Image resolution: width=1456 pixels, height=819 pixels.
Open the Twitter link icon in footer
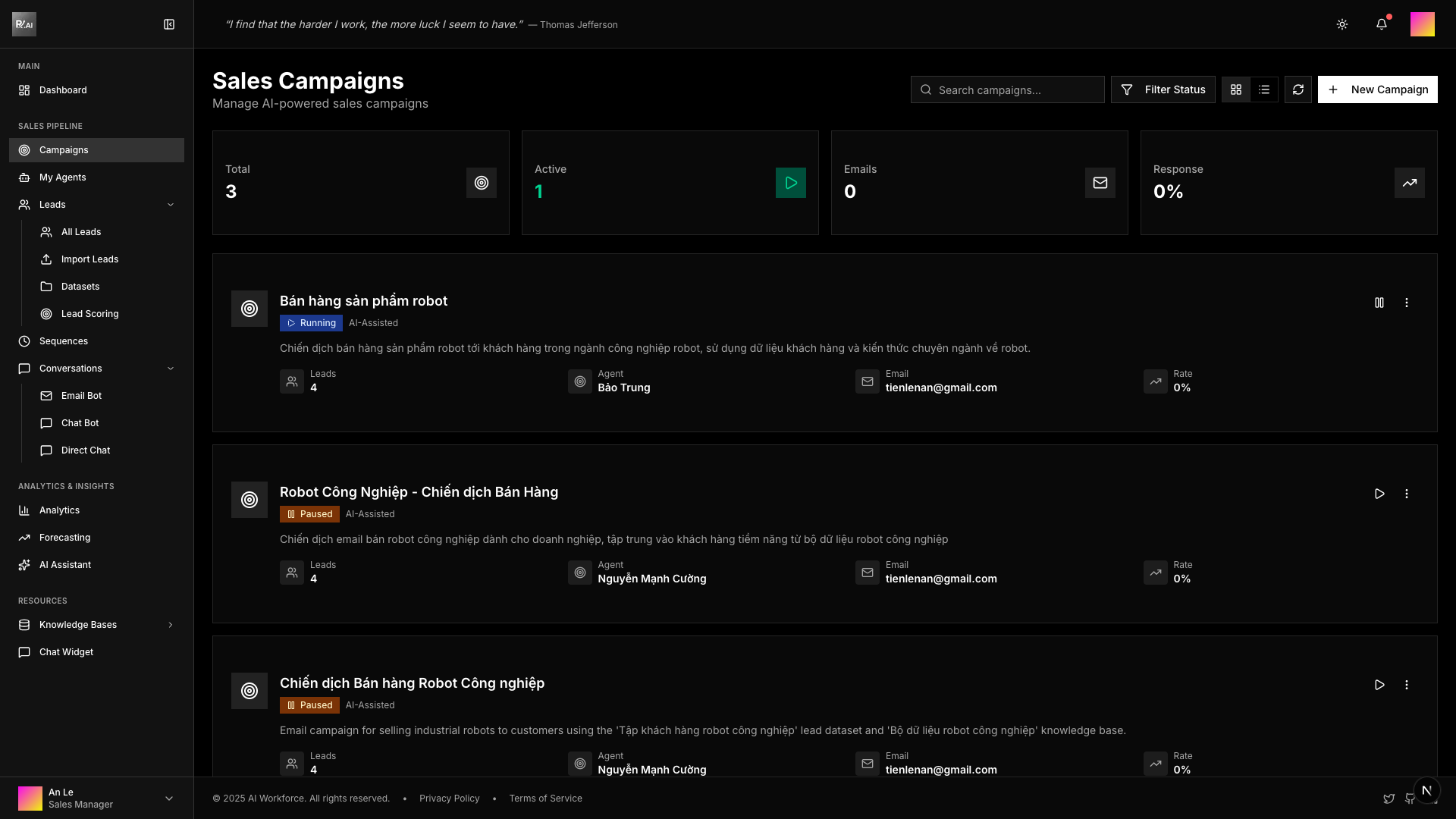click(x=1389, y=799)
